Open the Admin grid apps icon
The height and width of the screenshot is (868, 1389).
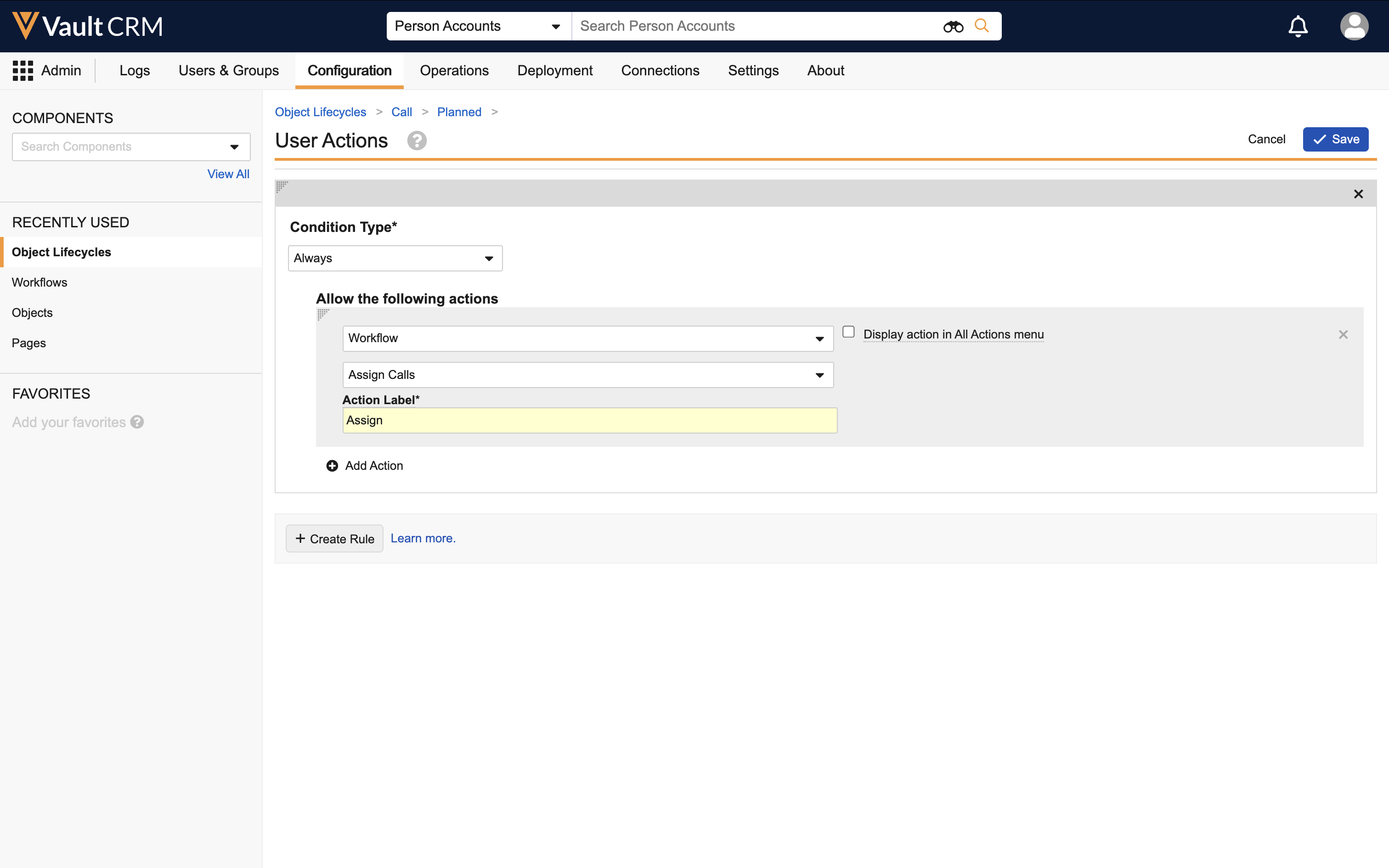click(x=23, y=71)
